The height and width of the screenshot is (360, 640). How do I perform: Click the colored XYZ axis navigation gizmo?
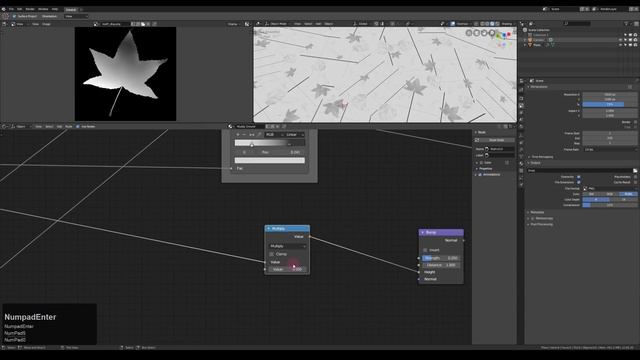(504, 38)
